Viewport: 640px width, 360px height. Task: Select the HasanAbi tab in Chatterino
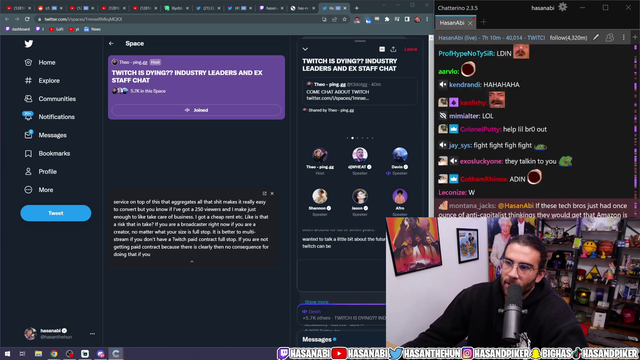click(452, 23)
